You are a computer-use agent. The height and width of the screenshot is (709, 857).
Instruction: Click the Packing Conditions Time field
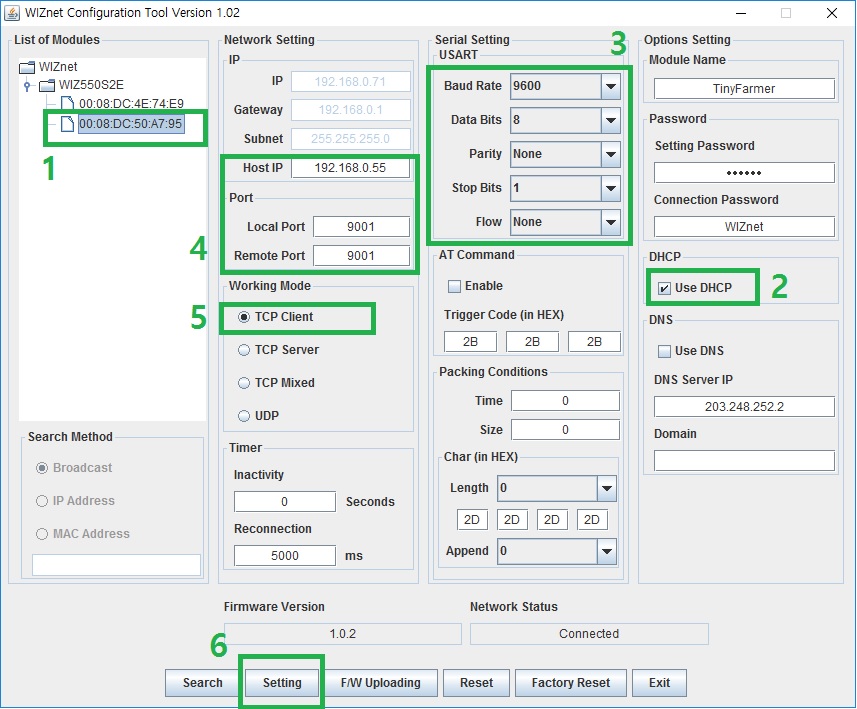(x=565, y=401)
